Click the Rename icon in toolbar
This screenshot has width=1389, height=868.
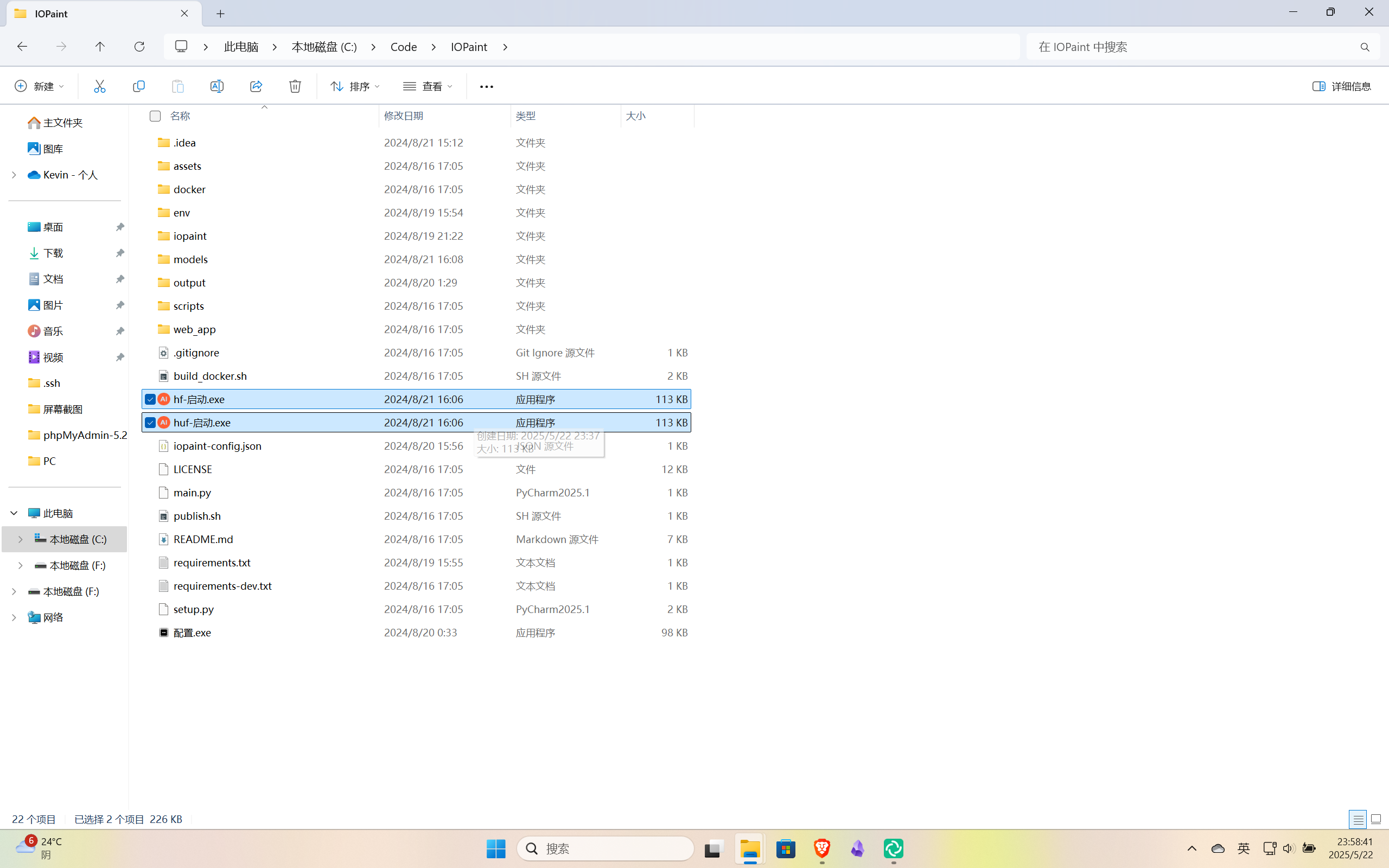217,86
